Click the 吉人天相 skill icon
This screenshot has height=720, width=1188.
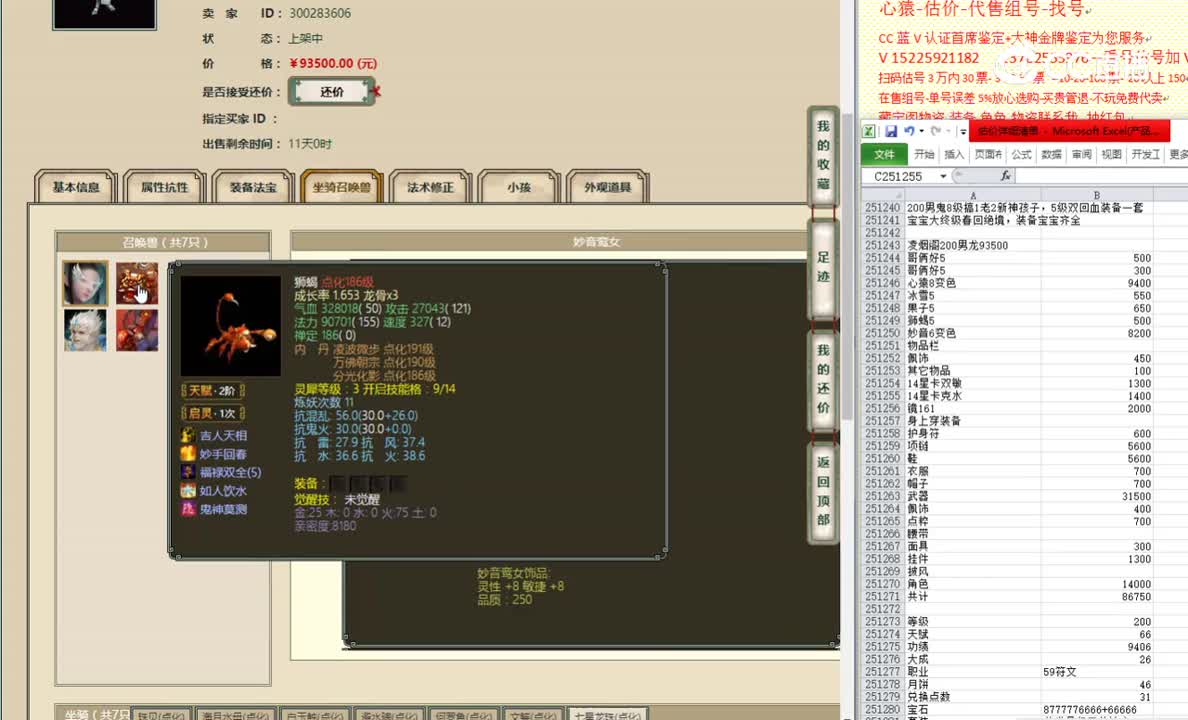(x=188, y=435)
